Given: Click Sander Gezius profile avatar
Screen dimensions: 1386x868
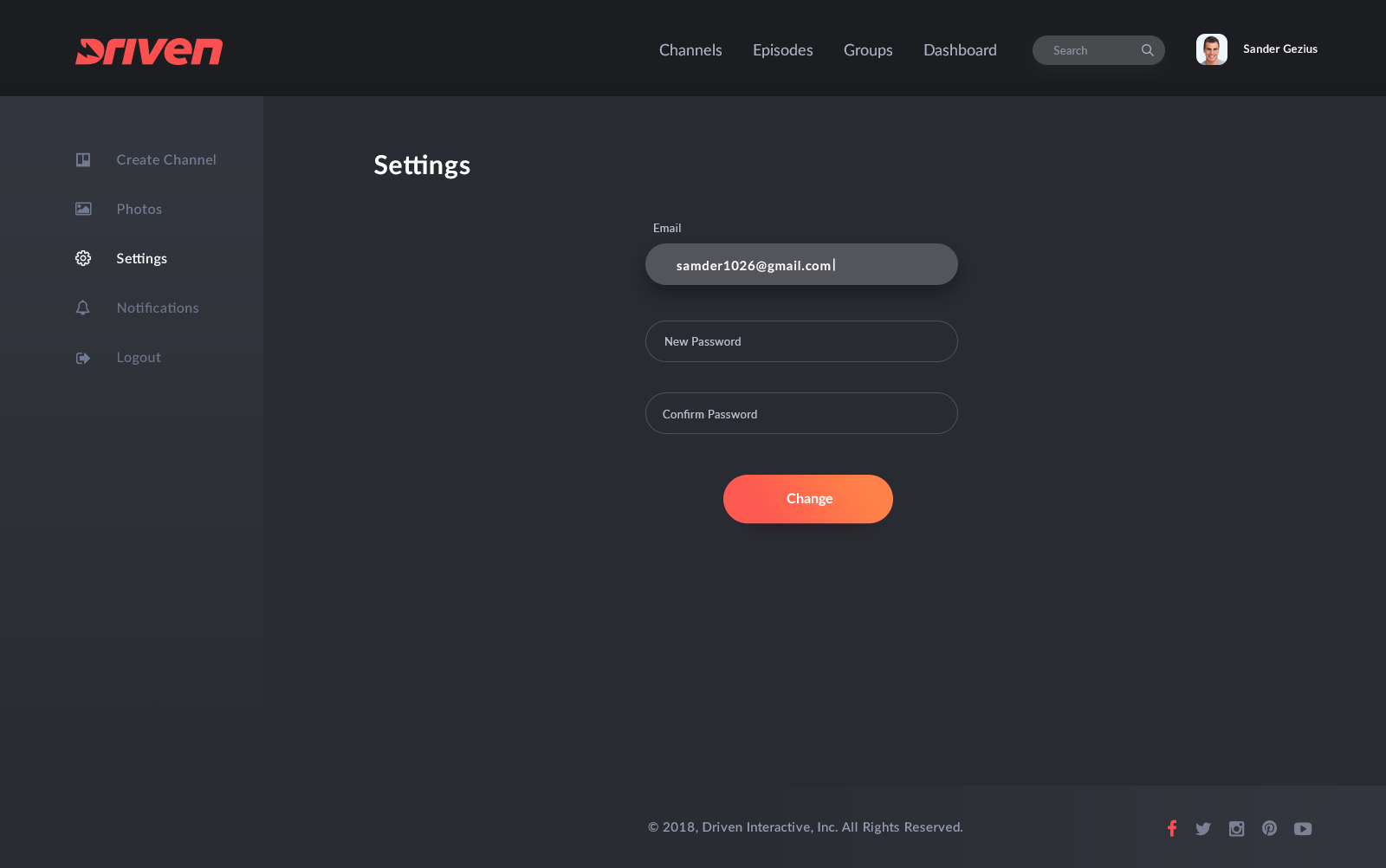Looking at the screenshot, I should [x=1211, y=49].
